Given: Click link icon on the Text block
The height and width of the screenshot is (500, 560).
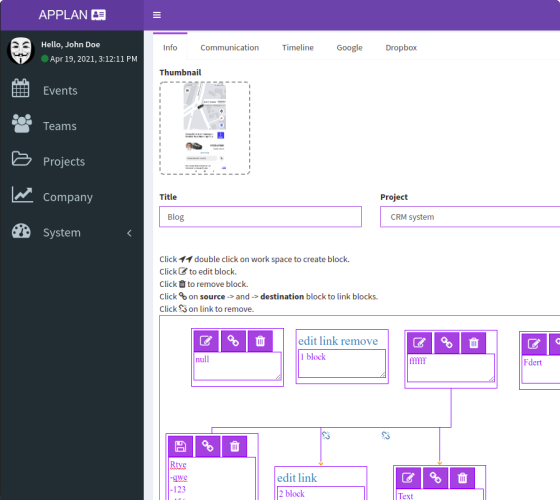Looking at the screenshot, I should click(435, 478).
